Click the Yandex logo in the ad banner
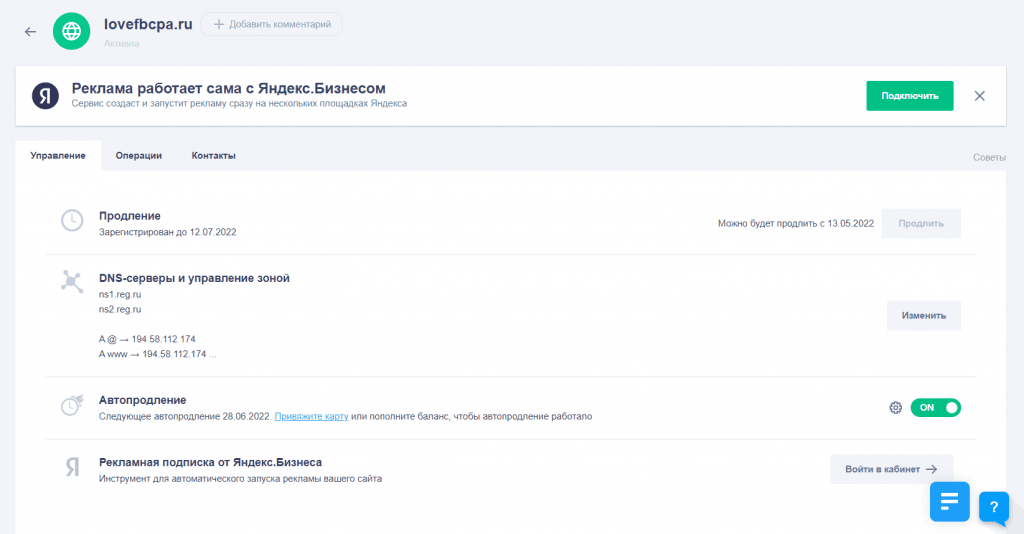This screenshot has height=534, width=1024. click(46, 96)
